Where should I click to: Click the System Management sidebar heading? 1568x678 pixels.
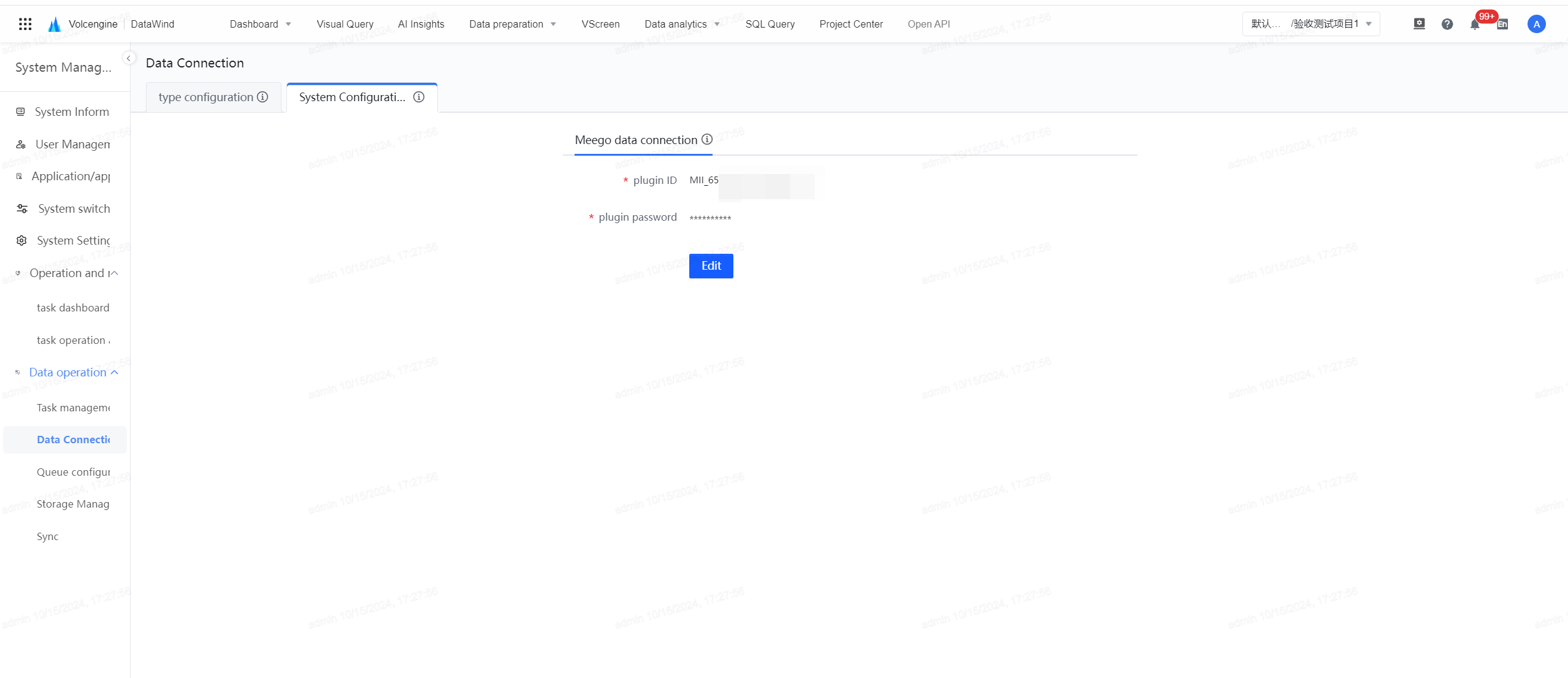[63, 67]
